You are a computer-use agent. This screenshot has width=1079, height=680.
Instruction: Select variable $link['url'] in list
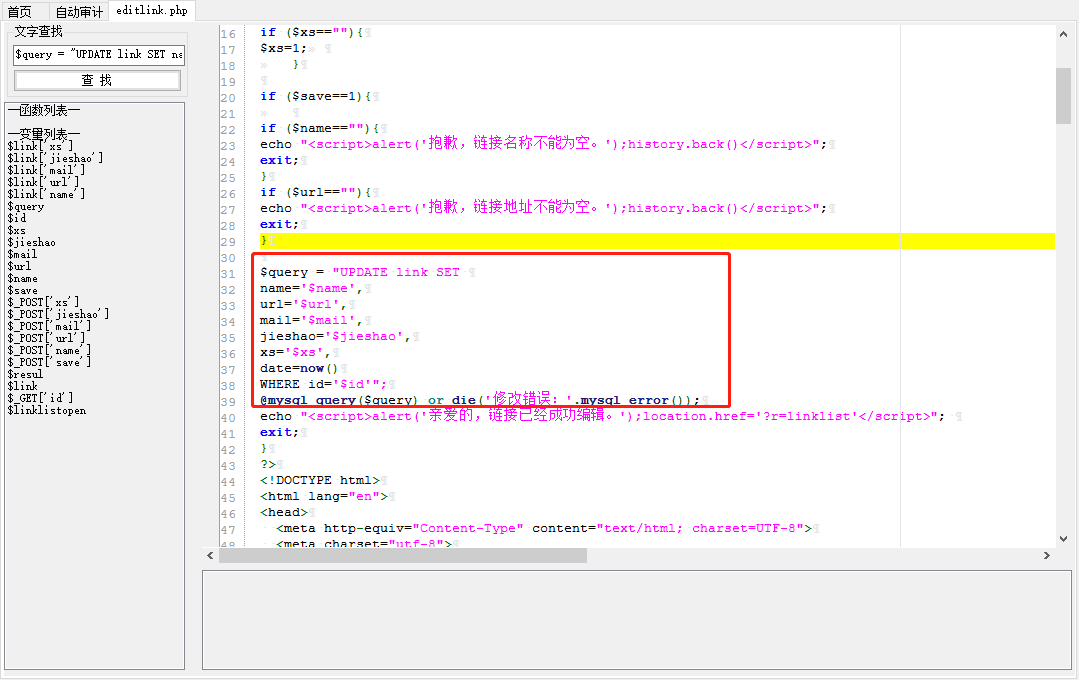43,182
